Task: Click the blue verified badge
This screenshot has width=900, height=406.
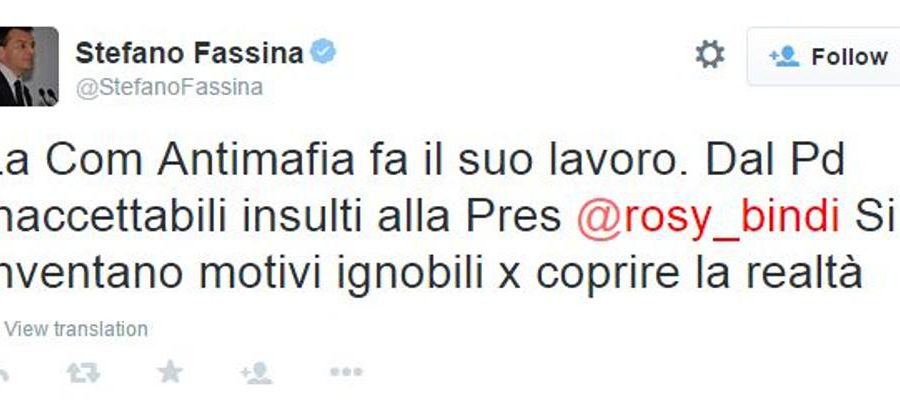Action: click(x=323, y=52)
